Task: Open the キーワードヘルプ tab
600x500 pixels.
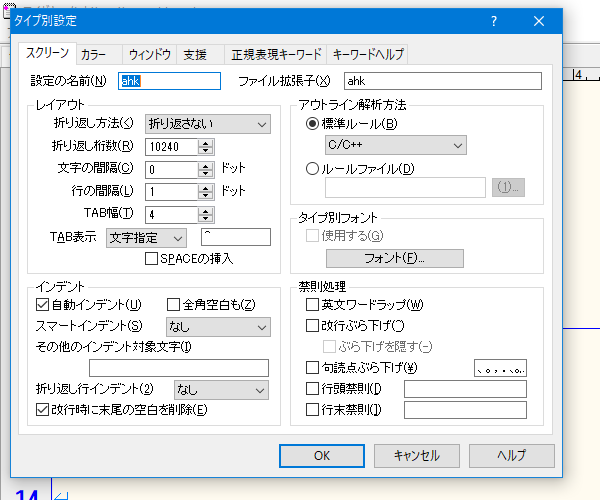Action: pyautogui.click(x=368, y=55)
